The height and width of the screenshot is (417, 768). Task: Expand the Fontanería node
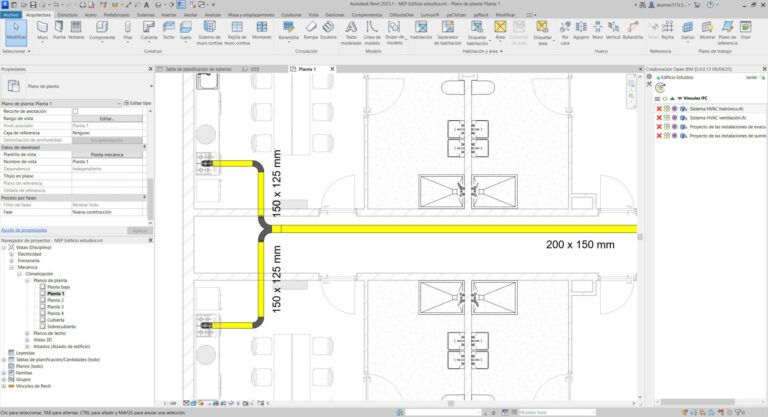11,261
